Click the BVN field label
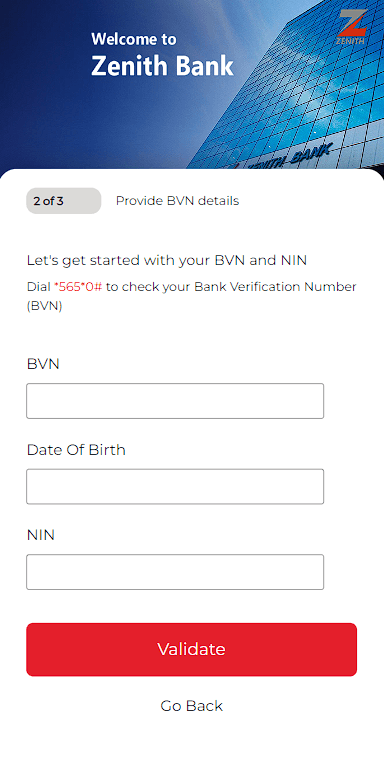Viewport: 384px width, 772px height. tap(43, 364)
